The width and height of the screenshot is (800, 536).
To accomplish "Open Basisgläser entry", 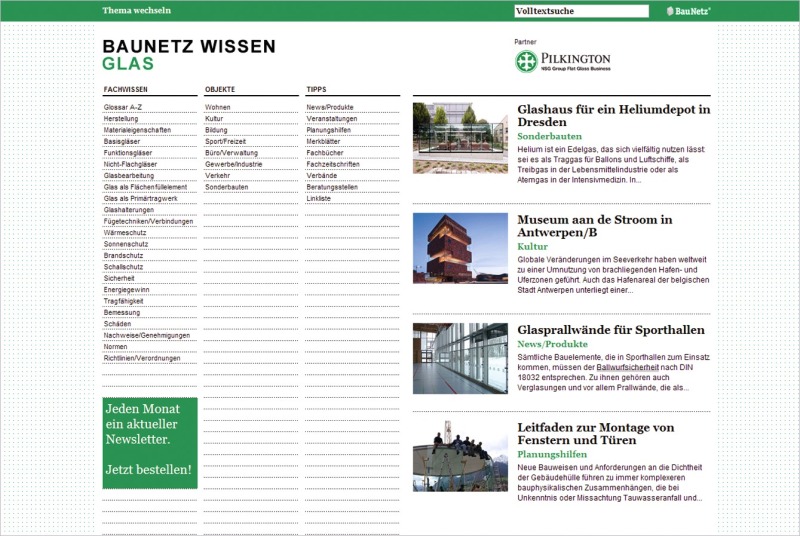I will pos(121,141).
